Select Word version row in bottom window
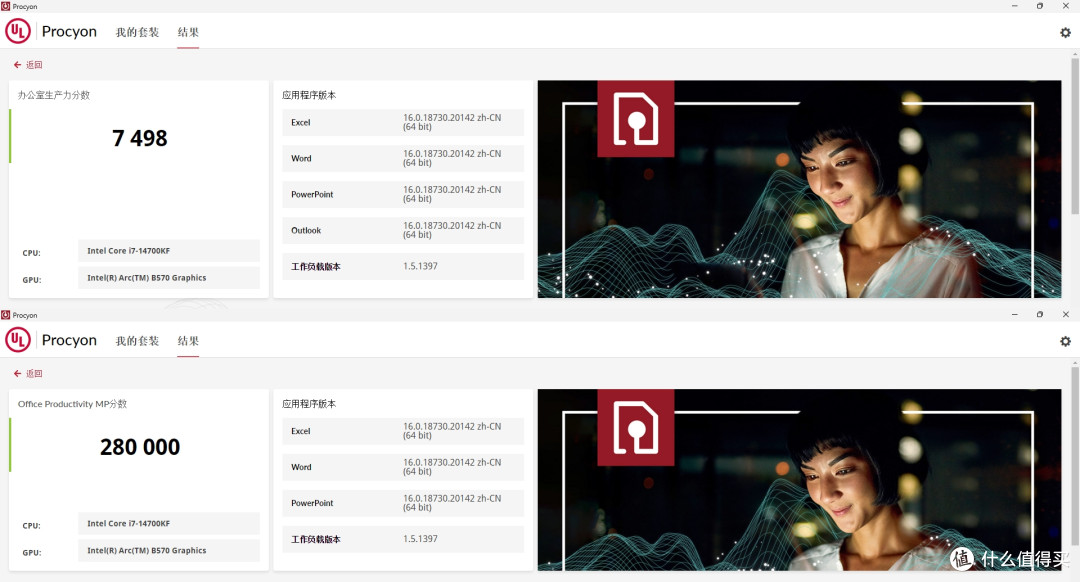Viewport: 1080px width, 582px height. click(x=403, y=467)
